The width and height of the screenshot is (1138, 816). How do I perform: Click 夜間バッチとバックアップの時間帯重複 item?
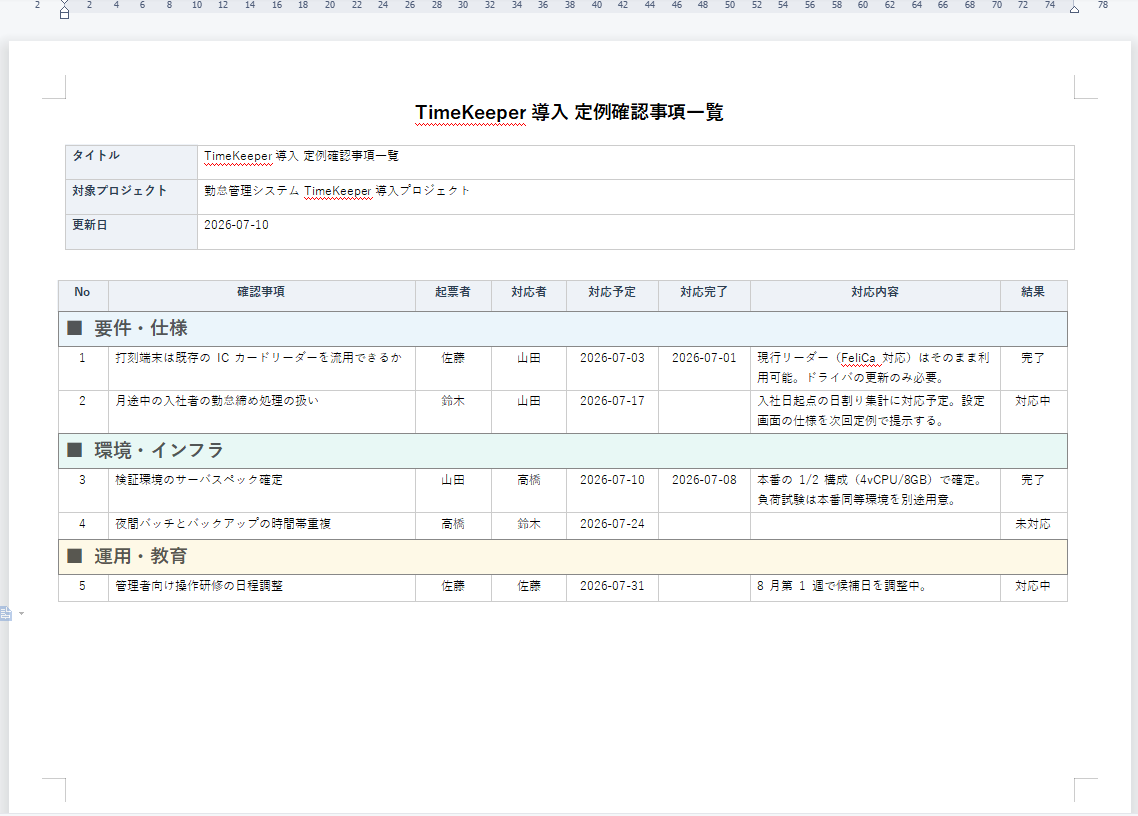point(223,523)
